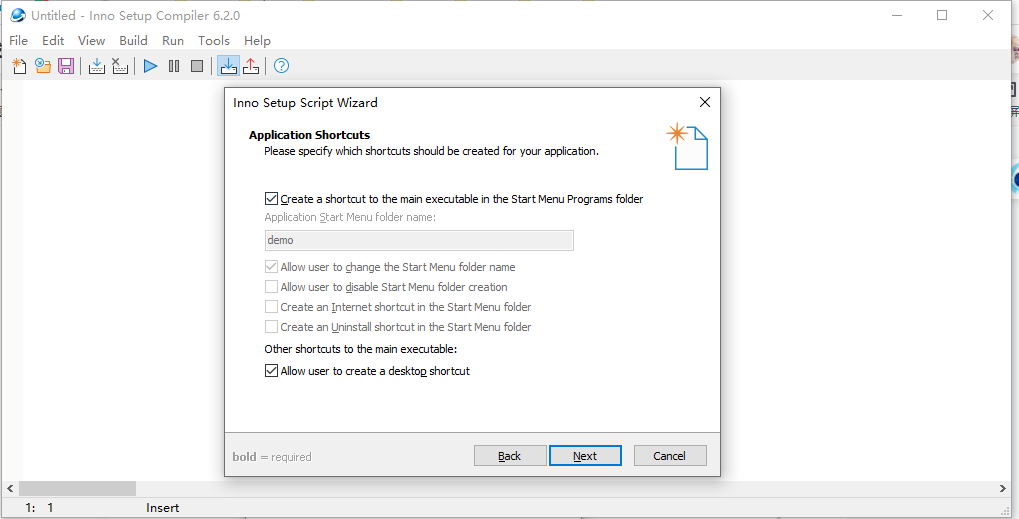The width and height of the screenshot is (1019, 519).
Task: Open the View menu
Action: coord(92,40)
